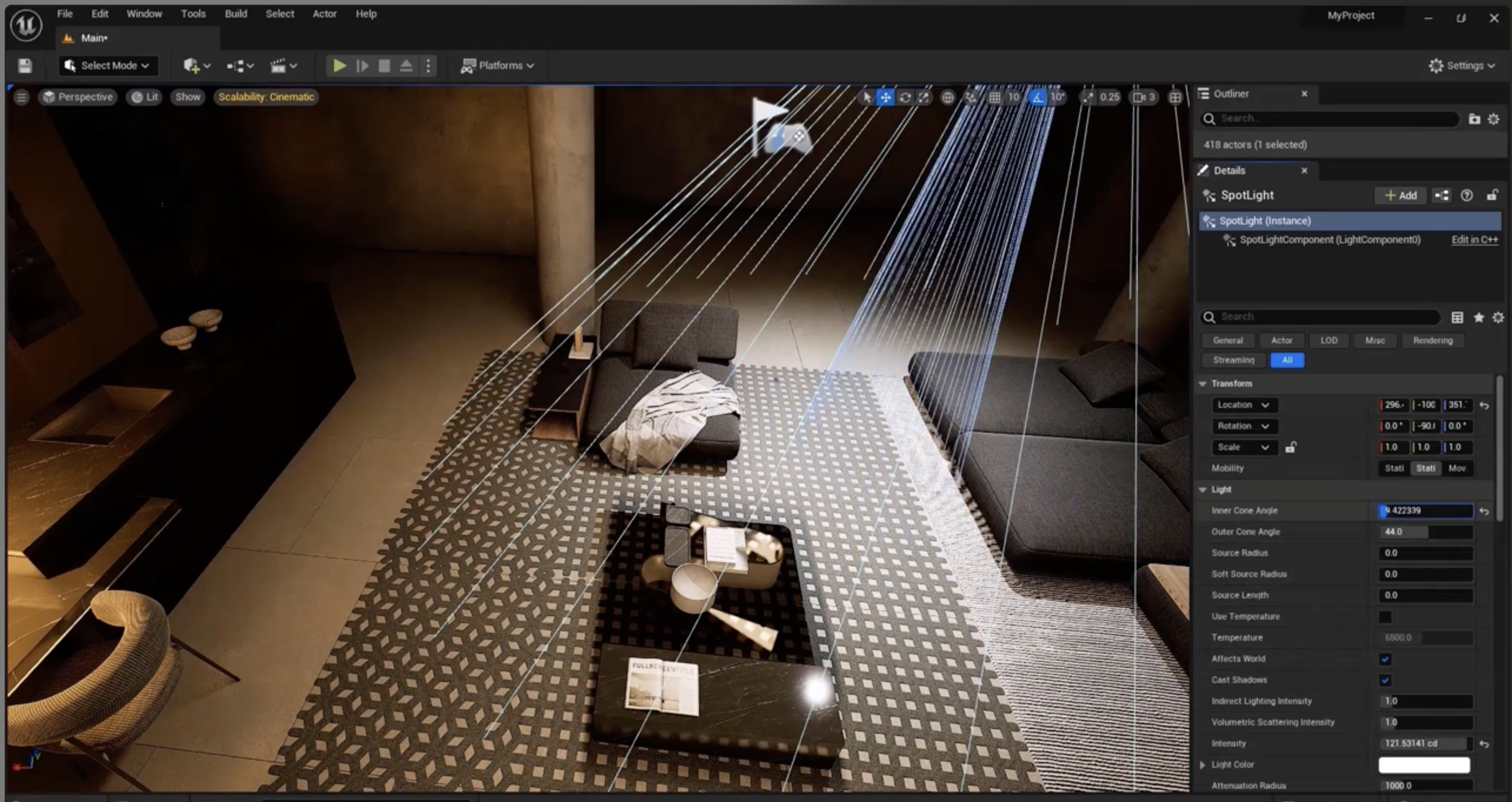Image resolution: width=1512 pixels, height=802 pixels.
Task: Open the Edit in C++ link
Action: coord(1474,240)
